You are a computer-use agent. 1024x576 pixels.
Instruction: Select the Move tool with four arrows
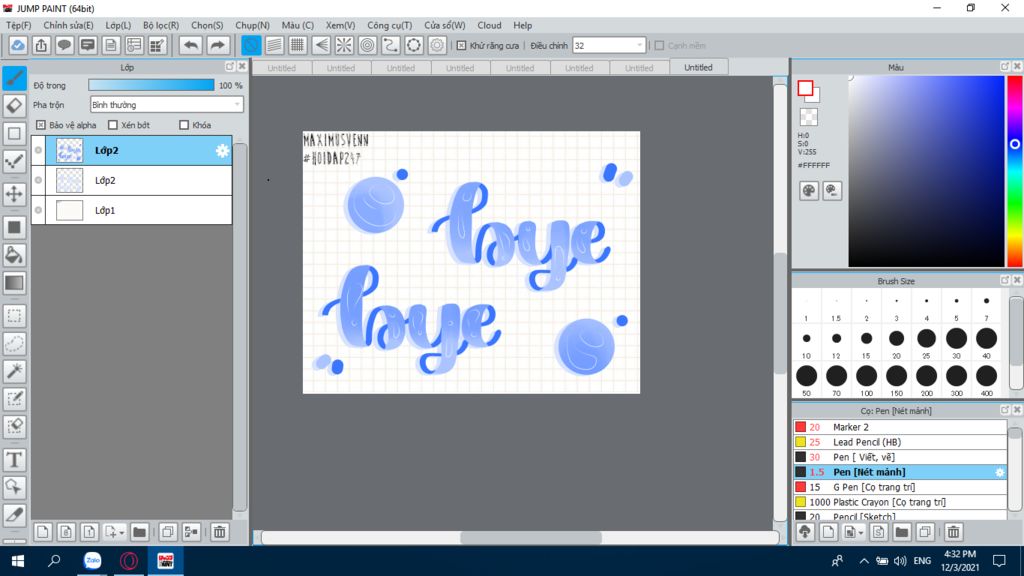[x=14, y=194]
